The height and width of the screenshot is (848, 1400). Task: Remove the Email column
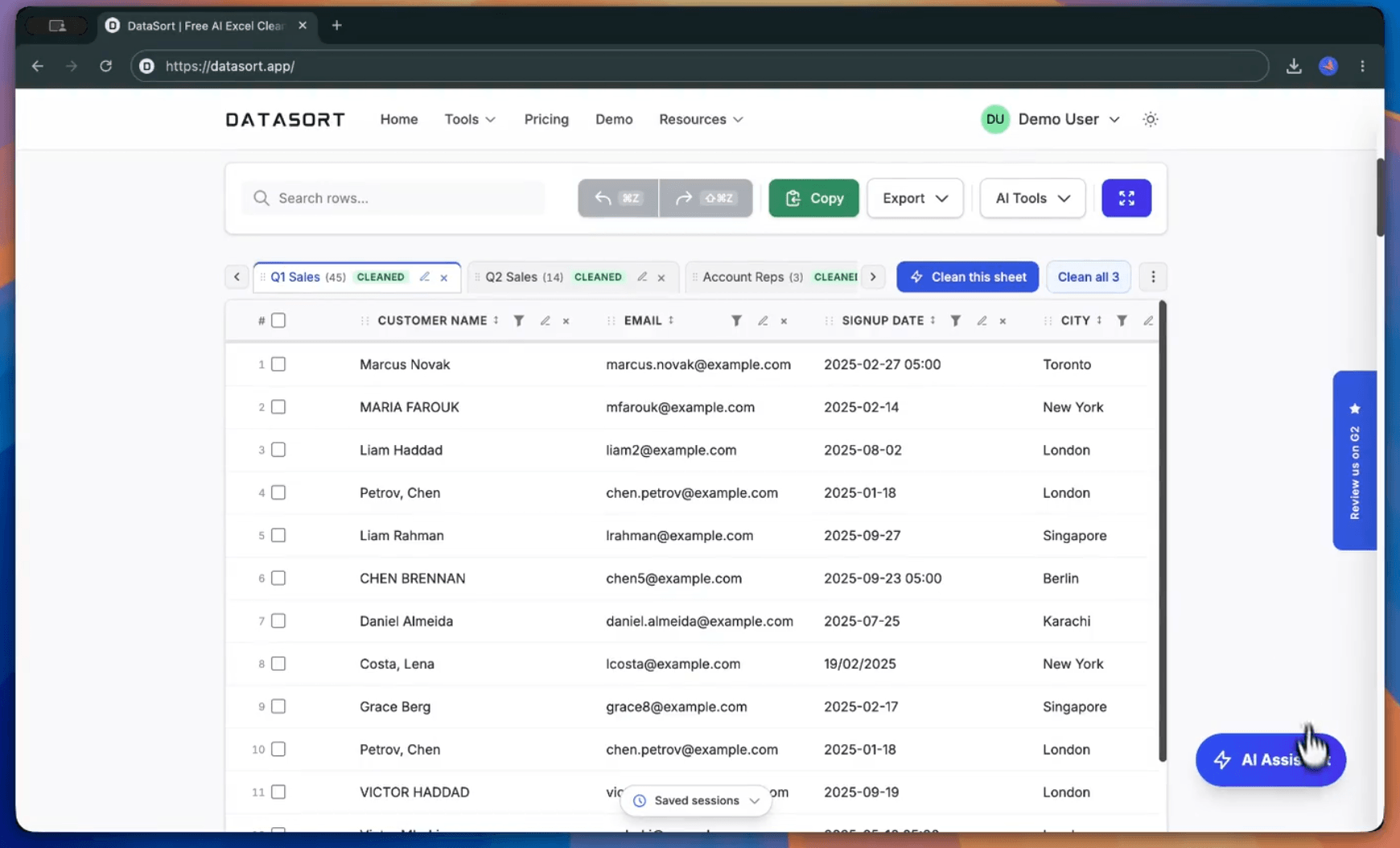coord(784,321)
